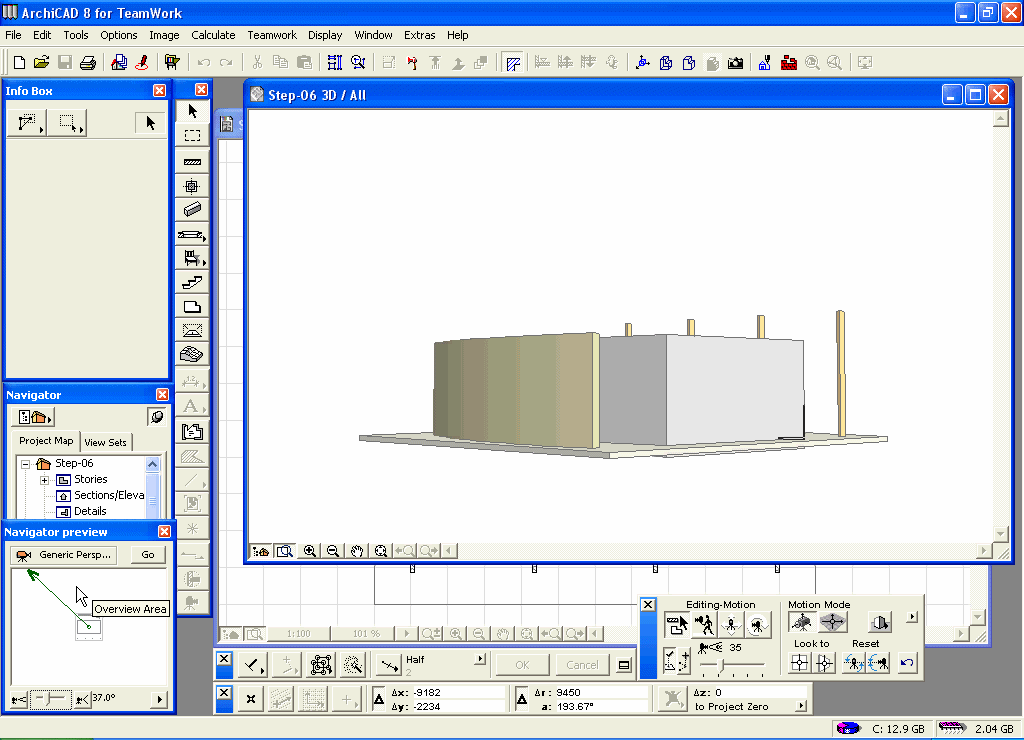Open a file with the Open folder icon
Image resolution: width=1024 pixels, height=740 pixels.
[41, 63]
